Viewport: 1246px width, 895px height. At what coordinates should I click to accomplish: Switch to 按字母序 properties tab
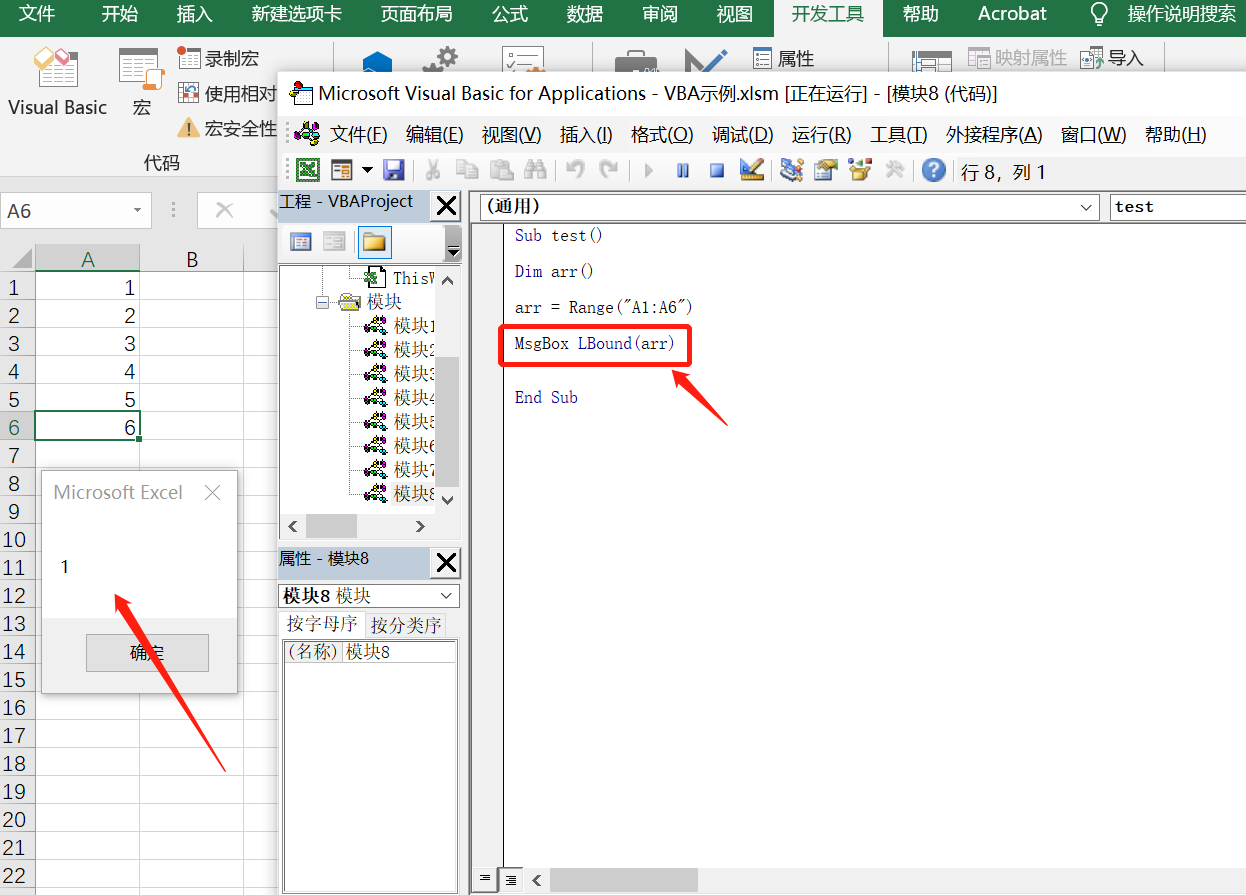click(x=322, y=624)
